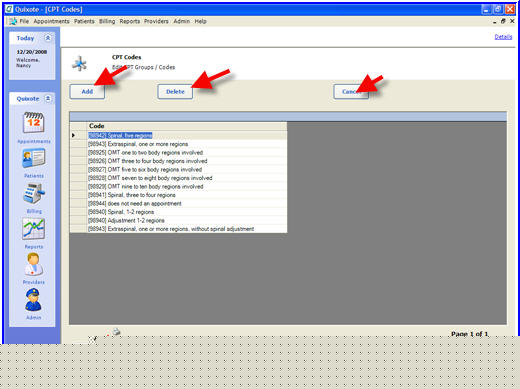Open the Patients sidebar icon
This screenshot has height=389, width=520.
click(33, 158)
